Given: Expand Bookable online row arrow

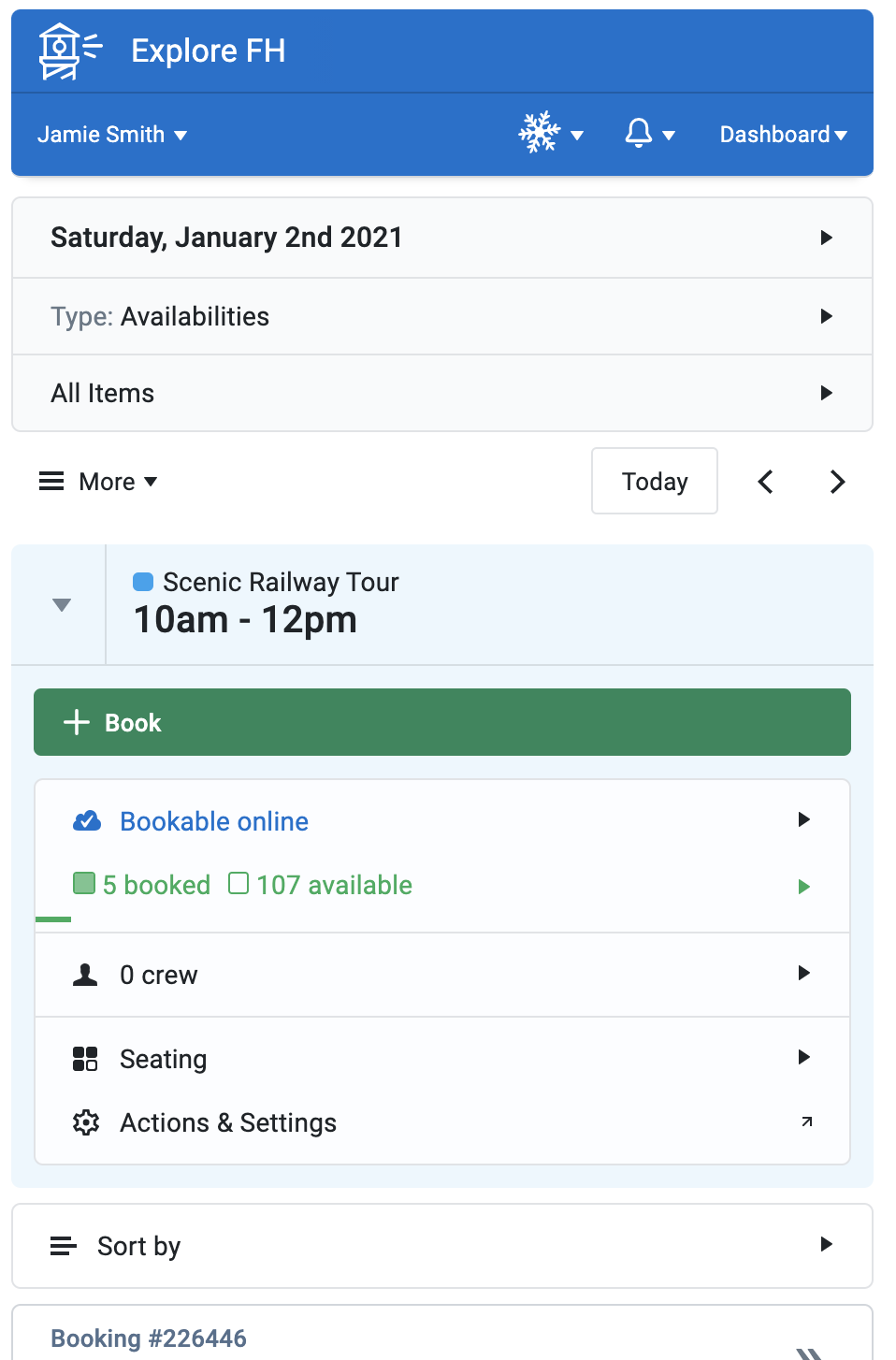Looking at the screenshot, I should (803, 819).
